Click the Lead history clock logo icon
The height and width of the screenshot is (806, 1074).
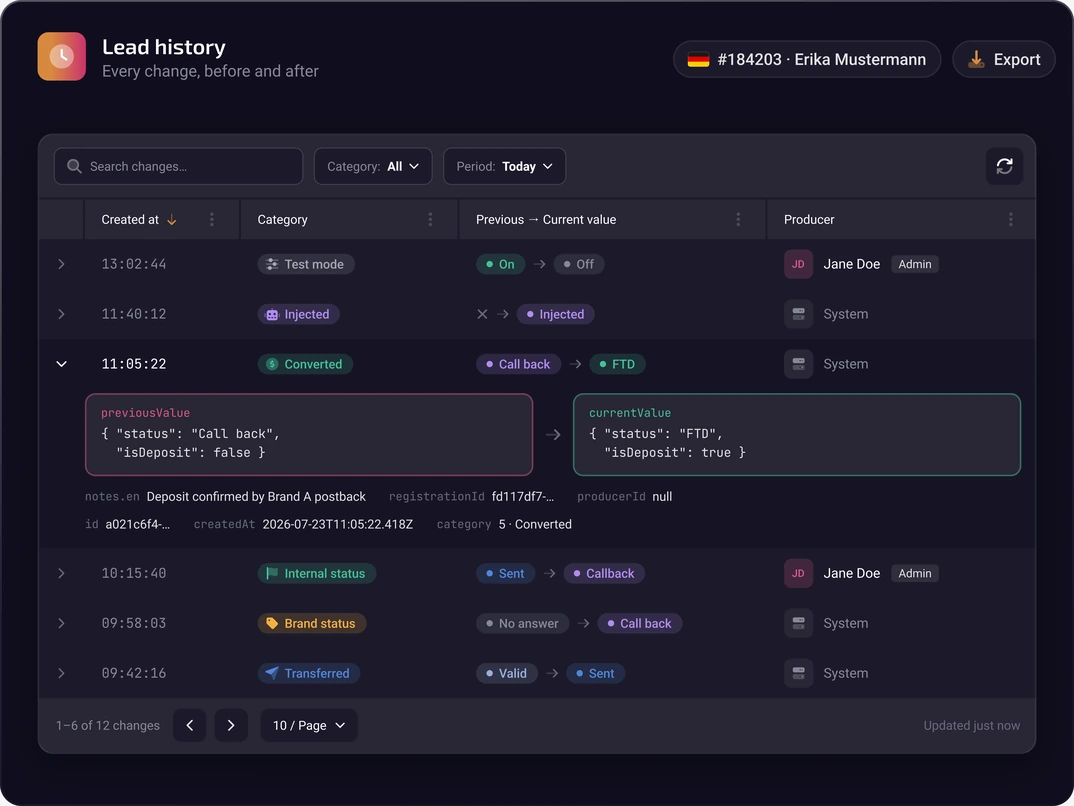coord(62,56)
